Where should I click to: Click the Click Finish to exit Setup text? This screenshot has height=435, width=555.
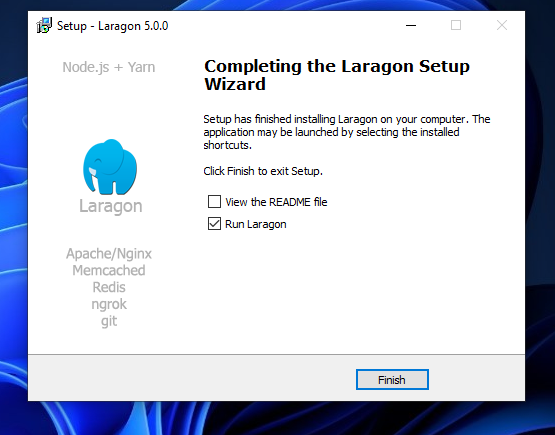[263, 171]
